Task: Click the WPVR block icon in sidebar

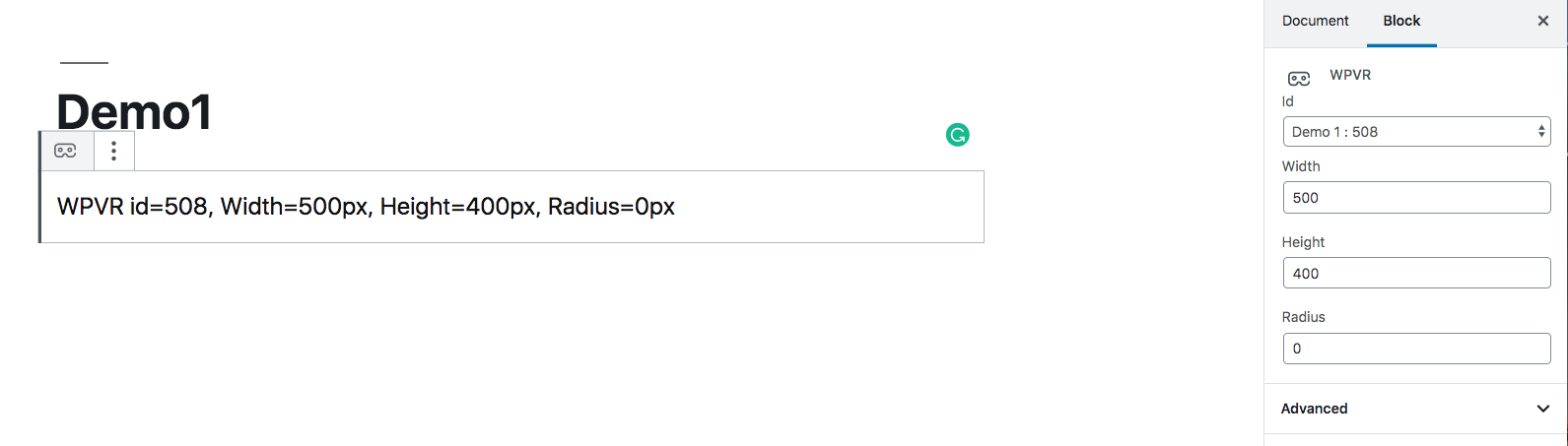Action: click(x=1299, y=79)
